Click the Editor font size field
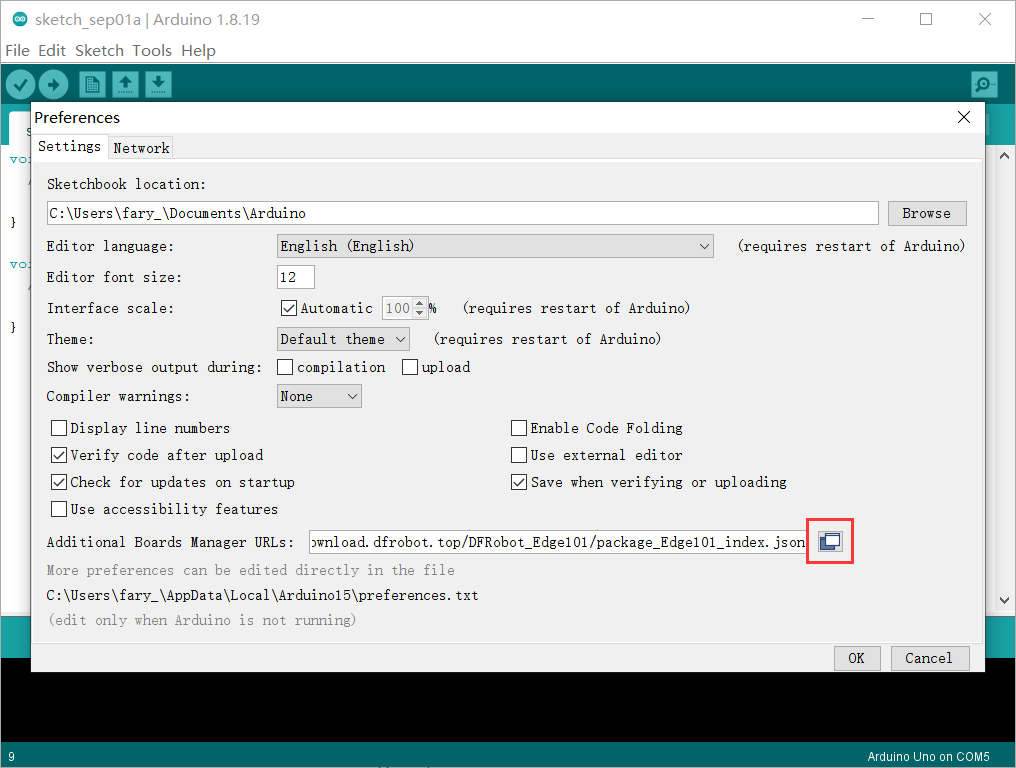 [295, 277]
